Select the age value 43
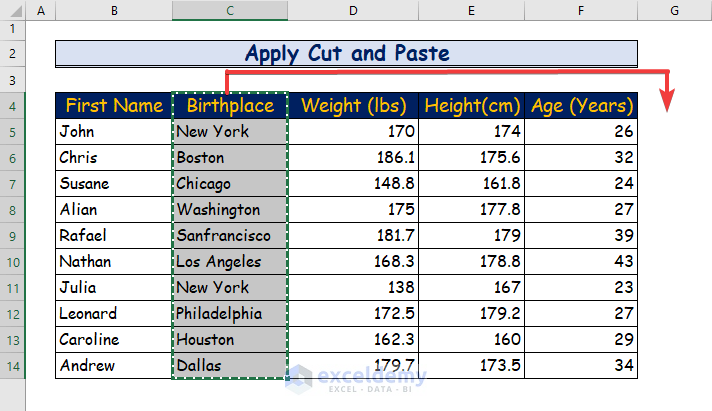Viewport: 712px width, 411px height. tap(581, 262)
